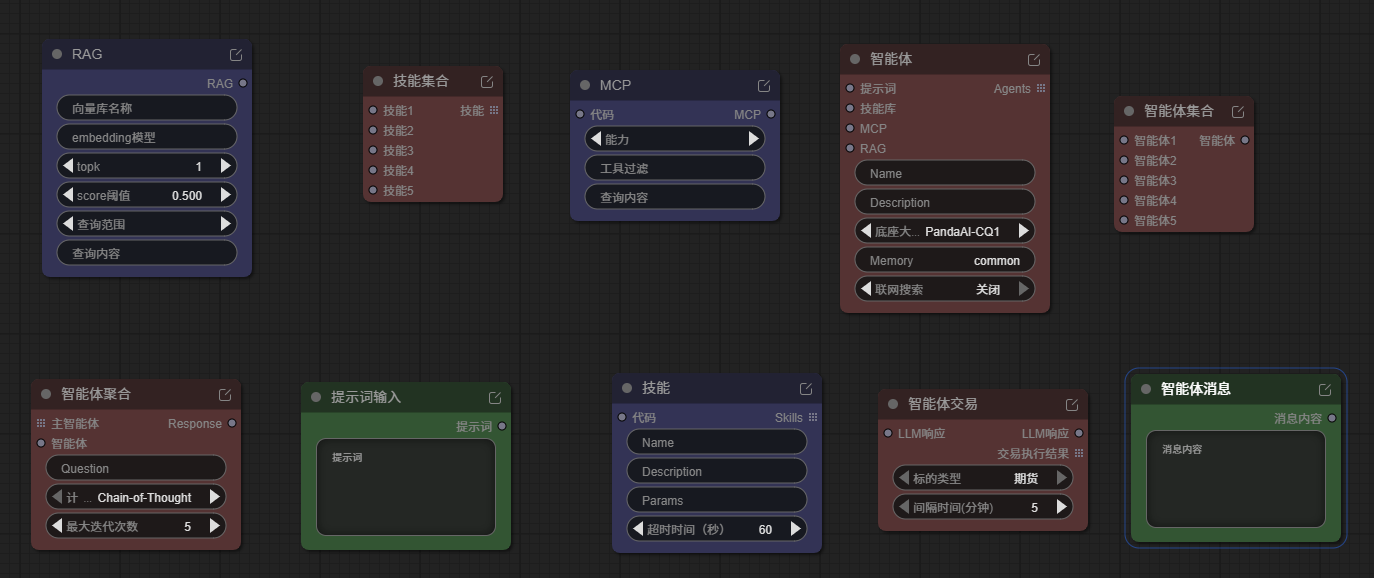The width and height of the screenshot is (1374, 578).
Task: Toggle collapse dot on 智能体交易 node header
Action: (x=893, y=404)
